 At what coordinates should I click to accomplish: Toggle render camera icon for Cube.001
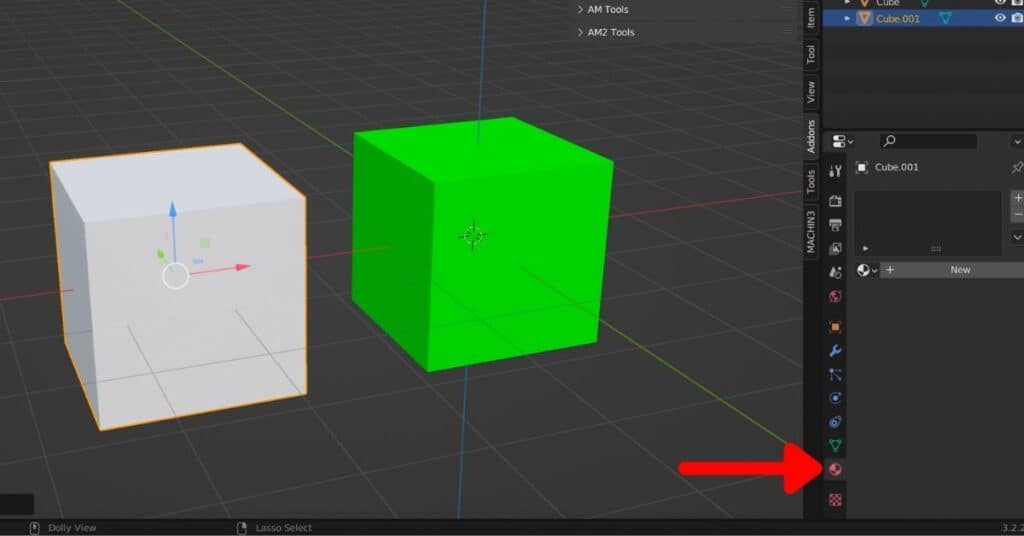[1017, 18]
